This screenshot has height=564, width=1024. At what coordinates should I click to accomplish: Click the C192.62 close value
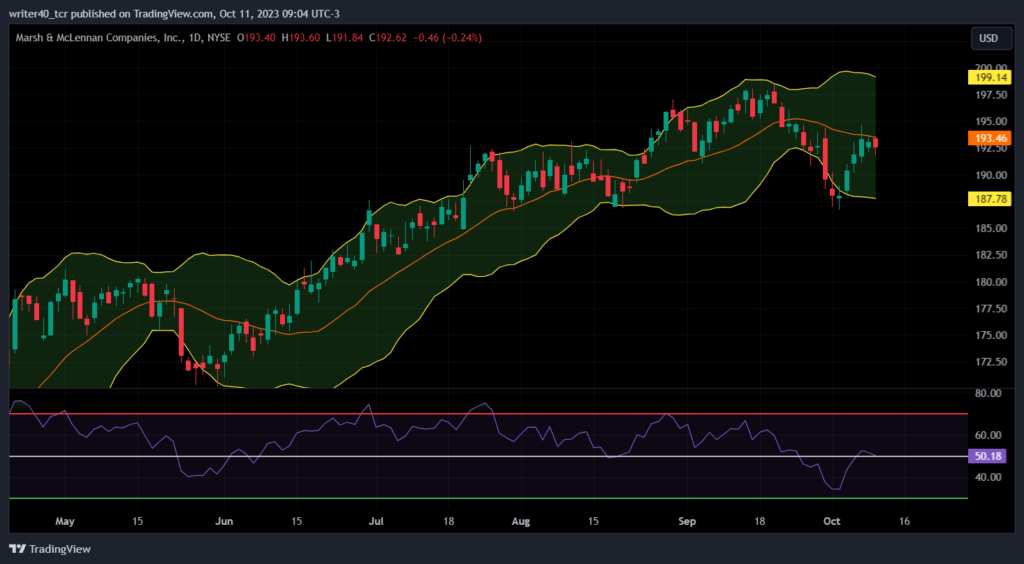387,39
